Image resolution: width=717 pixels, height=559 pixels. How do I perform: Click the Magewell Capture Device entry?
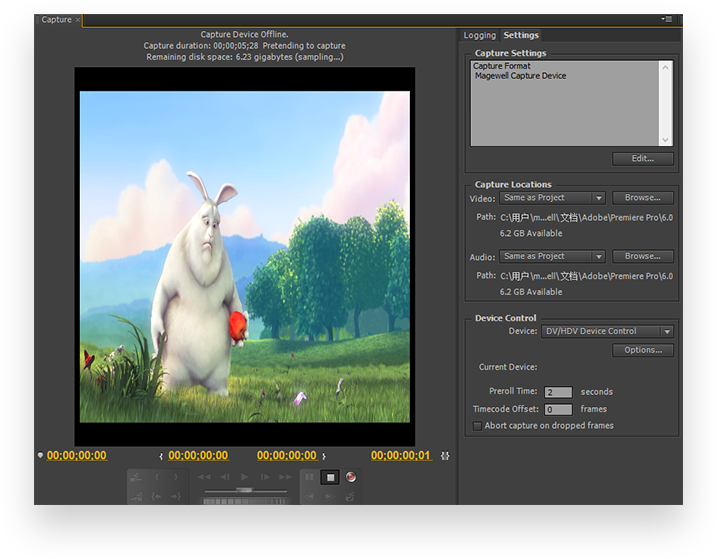520,76
